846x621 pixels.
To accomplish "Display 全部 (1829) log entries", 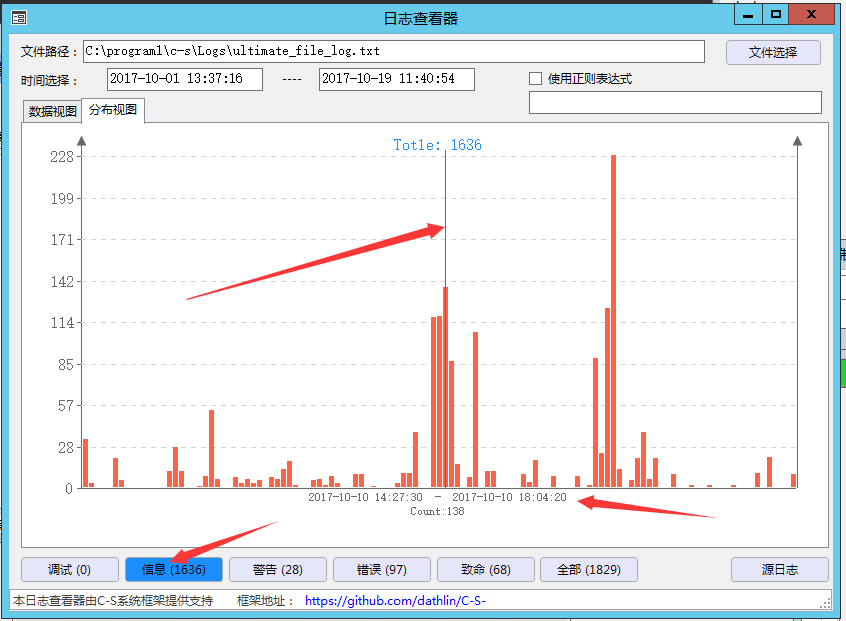I will point(589,570).
